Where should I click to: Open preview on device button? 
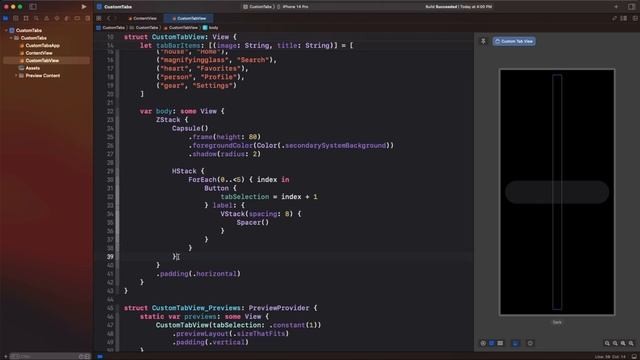coord(530,343)
